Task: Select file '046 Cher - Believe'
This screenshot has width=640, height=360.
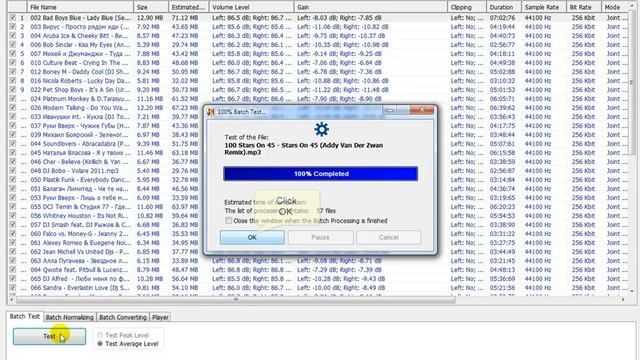Action: (x=80, y=162)
